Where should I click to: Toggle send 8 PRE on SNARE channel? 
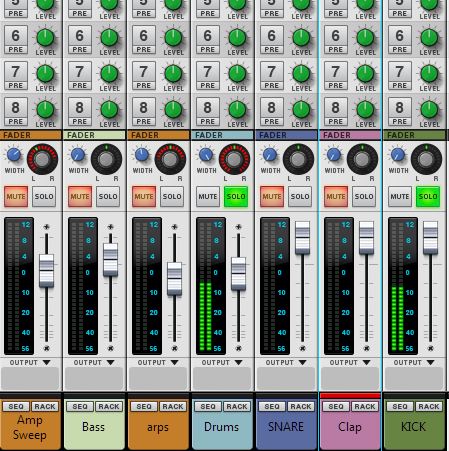pyautogui.click(x=271, y=112)
